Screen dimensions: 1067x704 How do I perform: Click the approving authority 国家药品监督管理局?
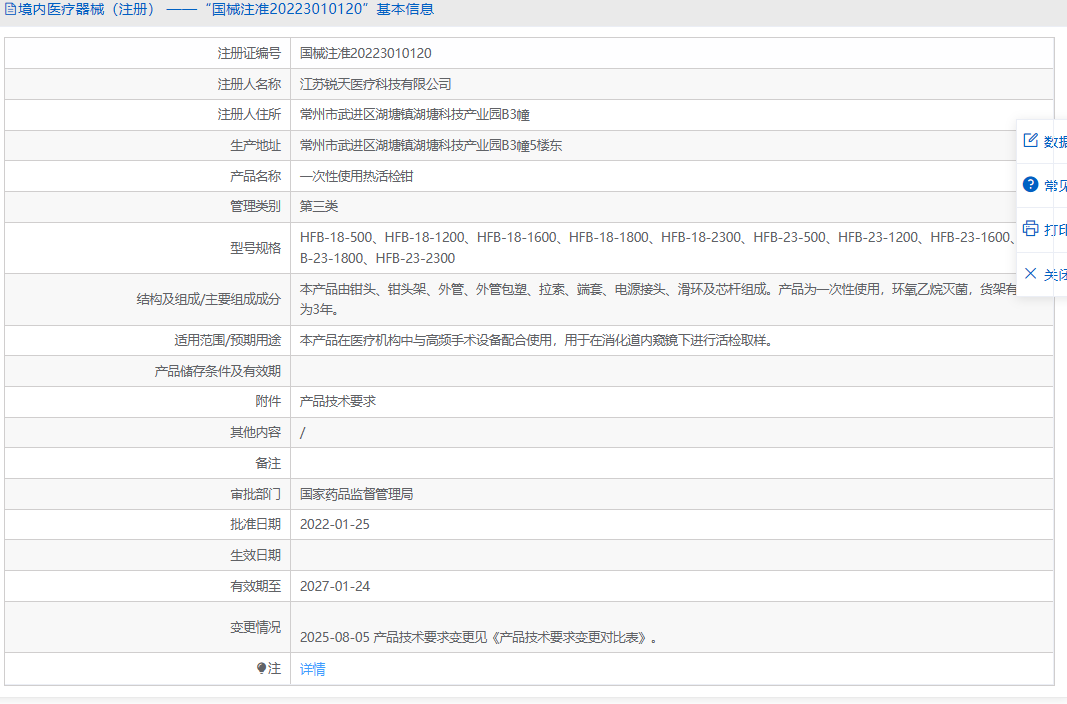point(357,494)
